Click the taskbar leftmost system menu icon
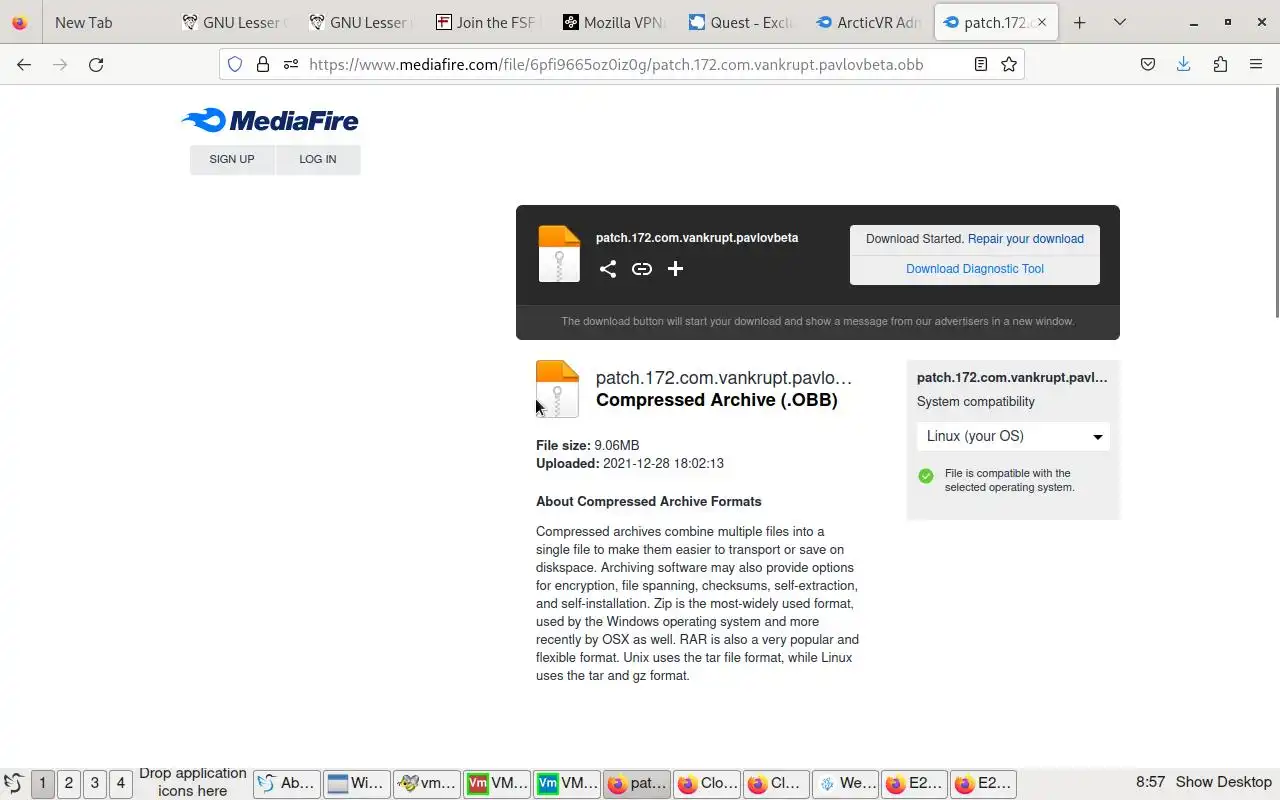The width and height of the screenshot is (1280, 800). (14, 783)
